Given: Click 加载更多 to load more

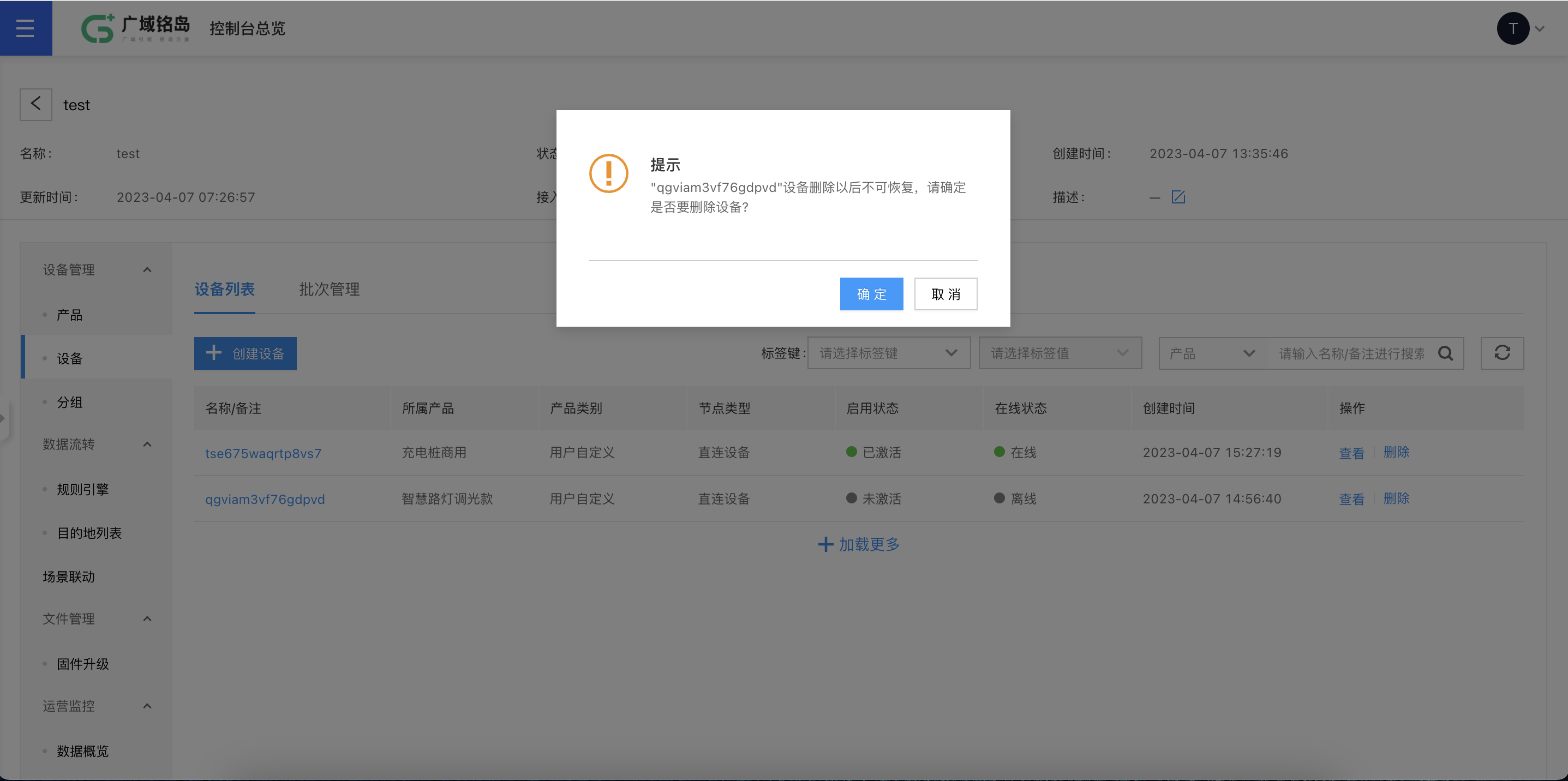Looking at the screenshot, I should [858, 544].
